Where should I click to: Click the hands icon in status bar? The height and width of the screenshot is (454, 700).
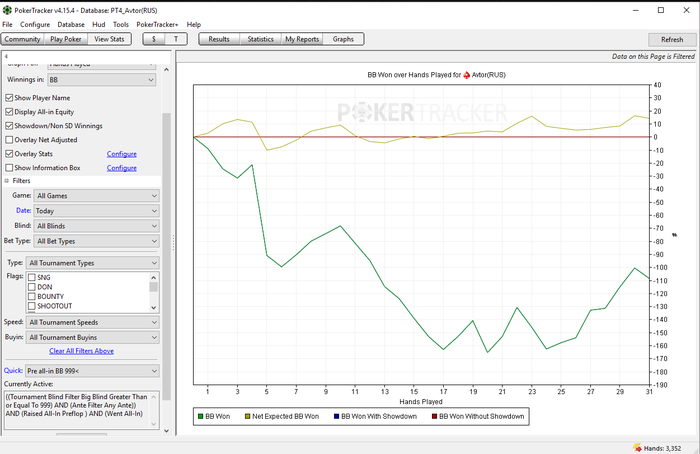point(637,447)
